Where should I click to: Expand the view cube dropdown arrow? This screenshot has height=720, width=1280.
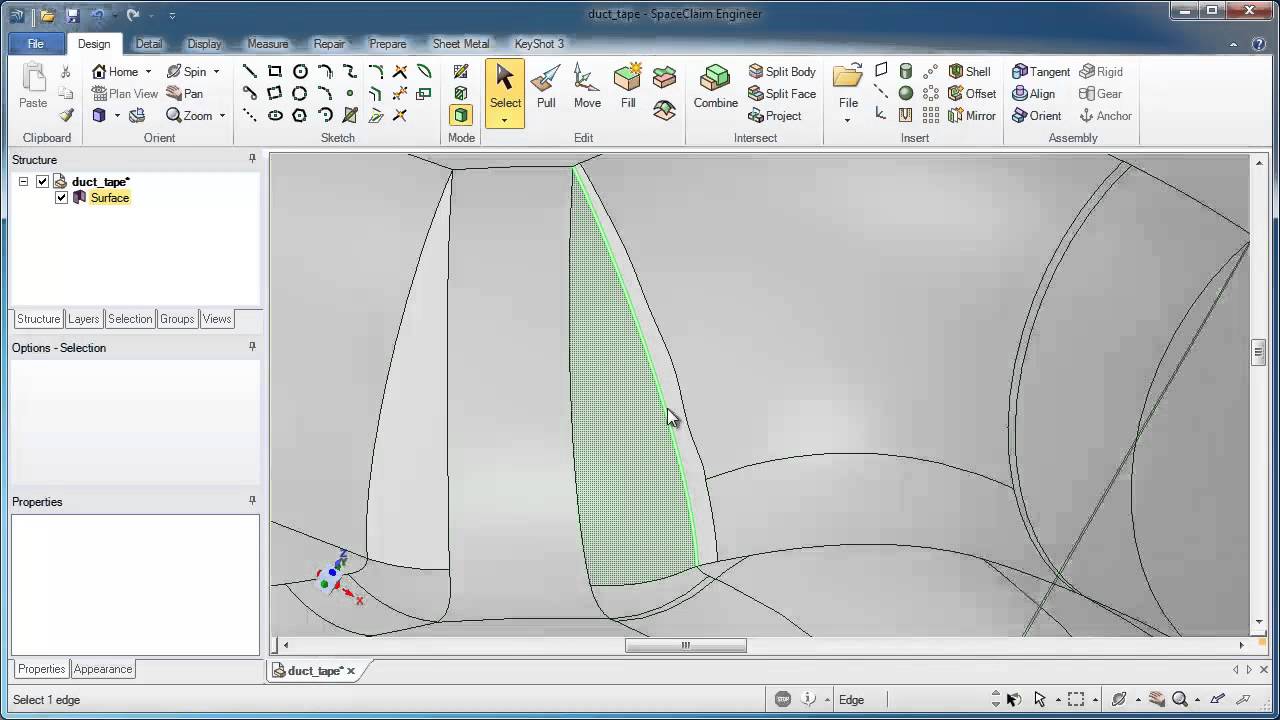tap(117, 116)
